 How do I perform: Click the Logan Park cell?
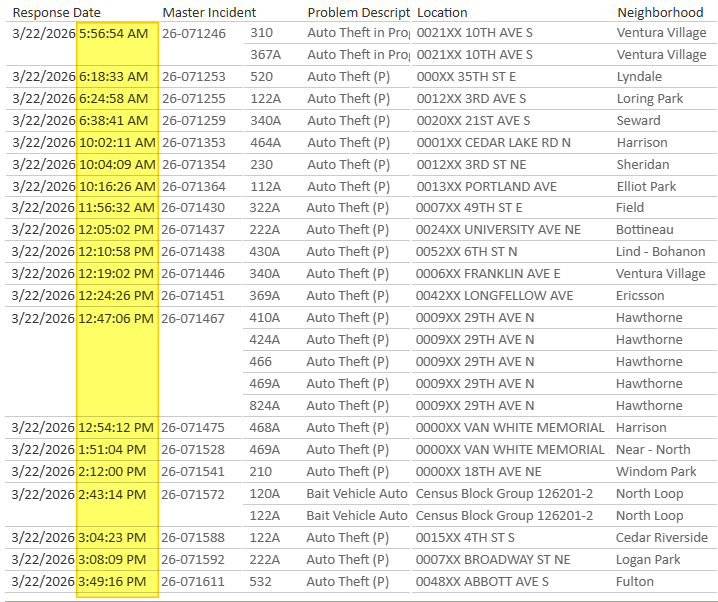[x=648, y=559]
